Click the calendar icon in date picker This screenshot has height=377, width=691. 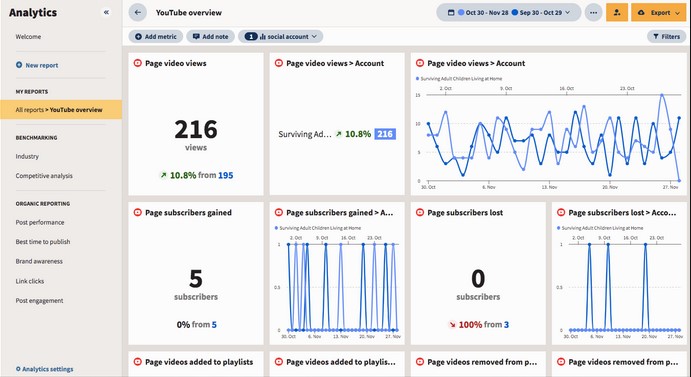pyautogui.click(x=450, y=13)
